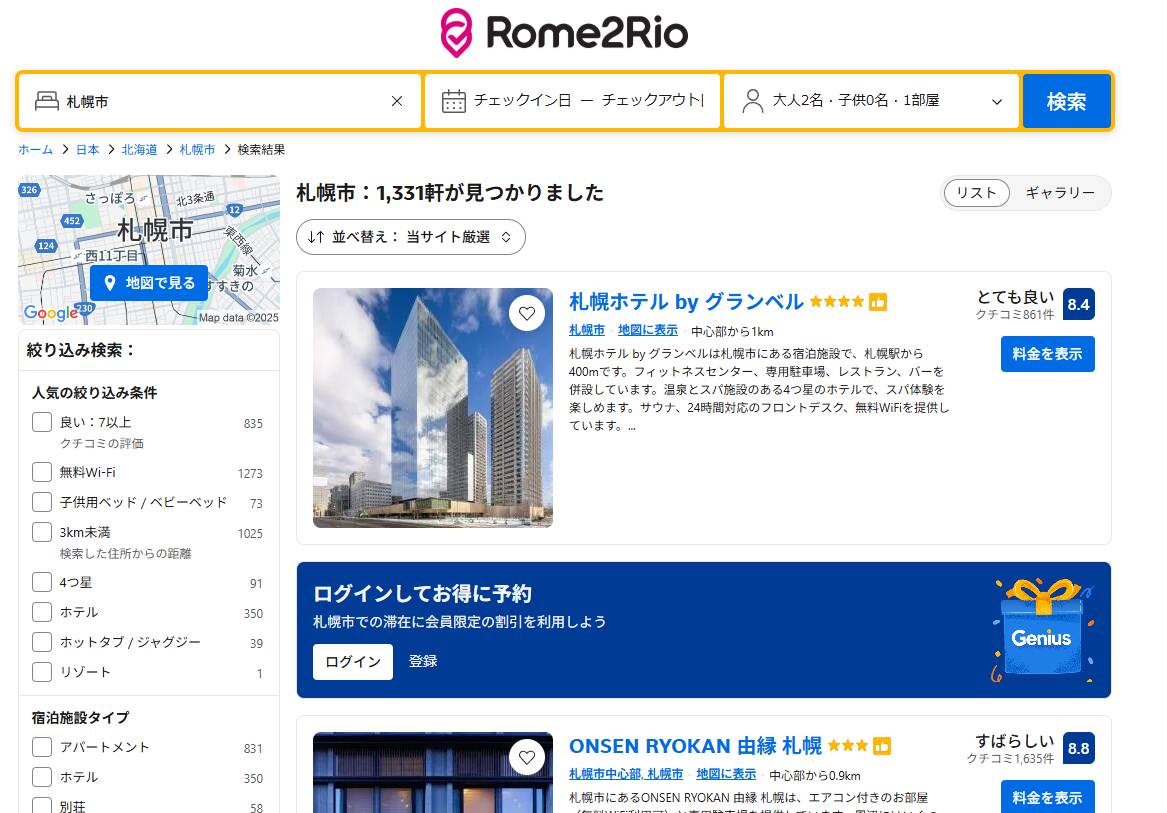The width and height of the screenshot is (1167, 813).
Task: Click the three-star rating of ONSEN RYOKAN
Action: 848,745
